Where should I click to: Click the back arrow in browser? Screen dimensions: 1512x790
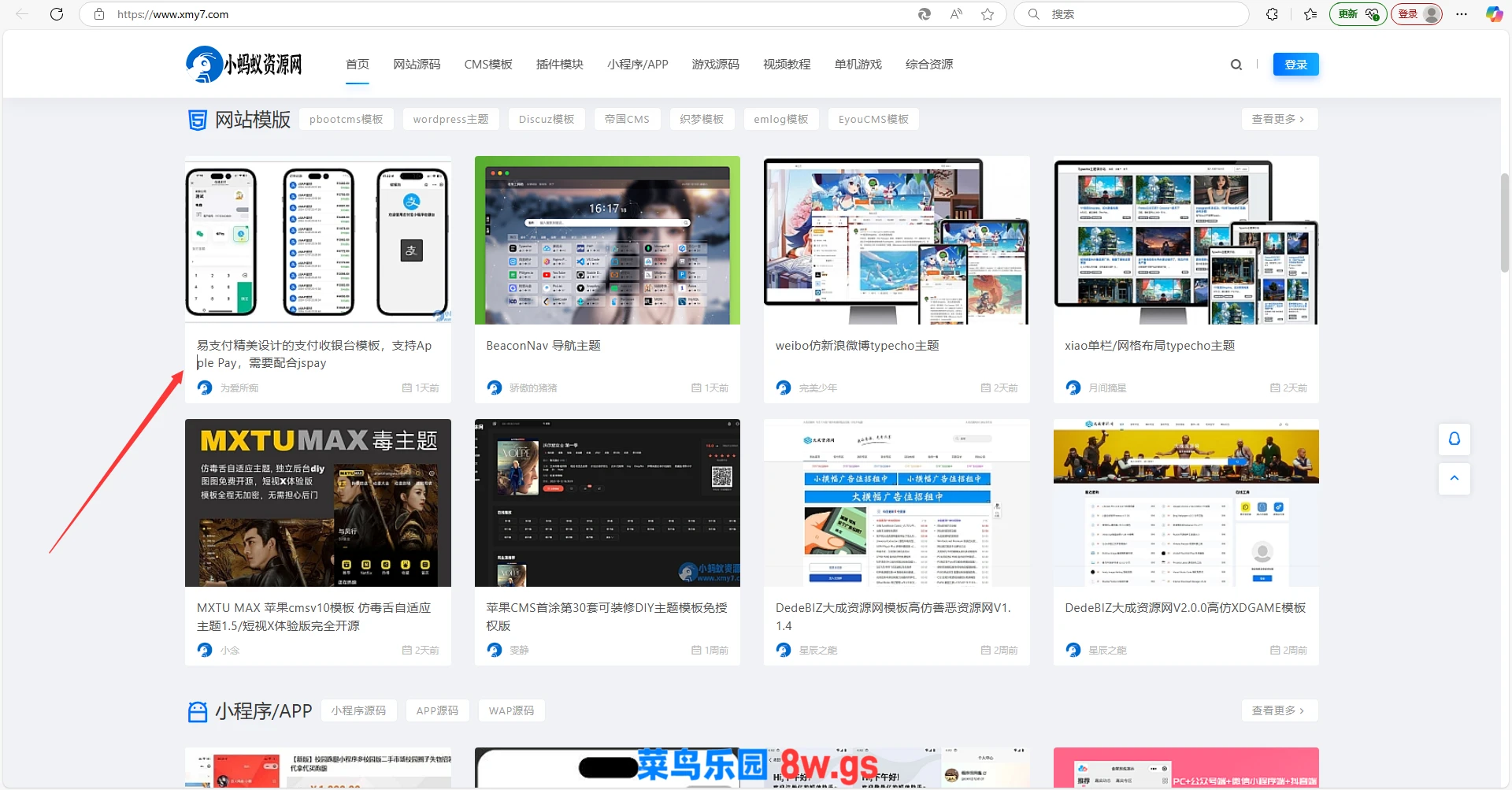[22, 14]
